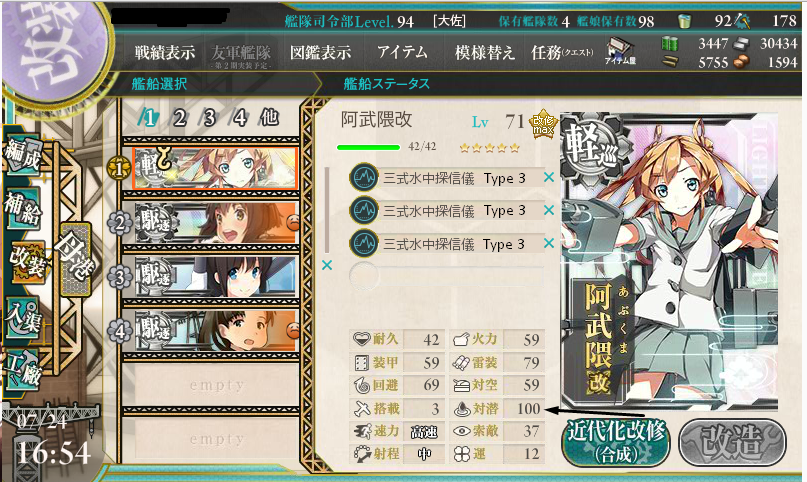The image size is (807, 482).
Task: Click 近代化改修 modernization button
Action: (x=617, y=442)
